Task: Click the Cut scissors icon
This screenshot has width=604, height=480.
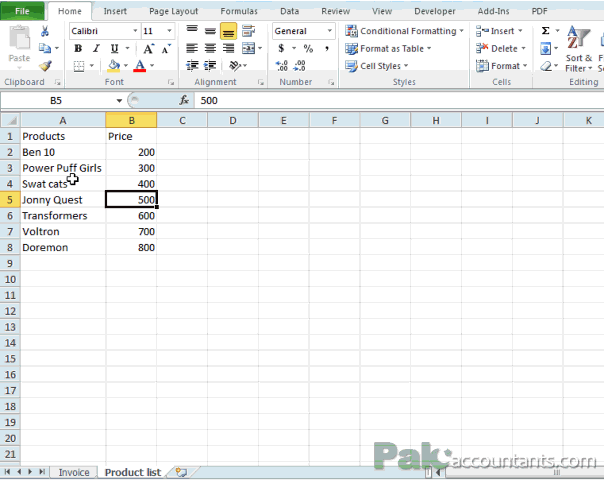Action: pos(45,31)
